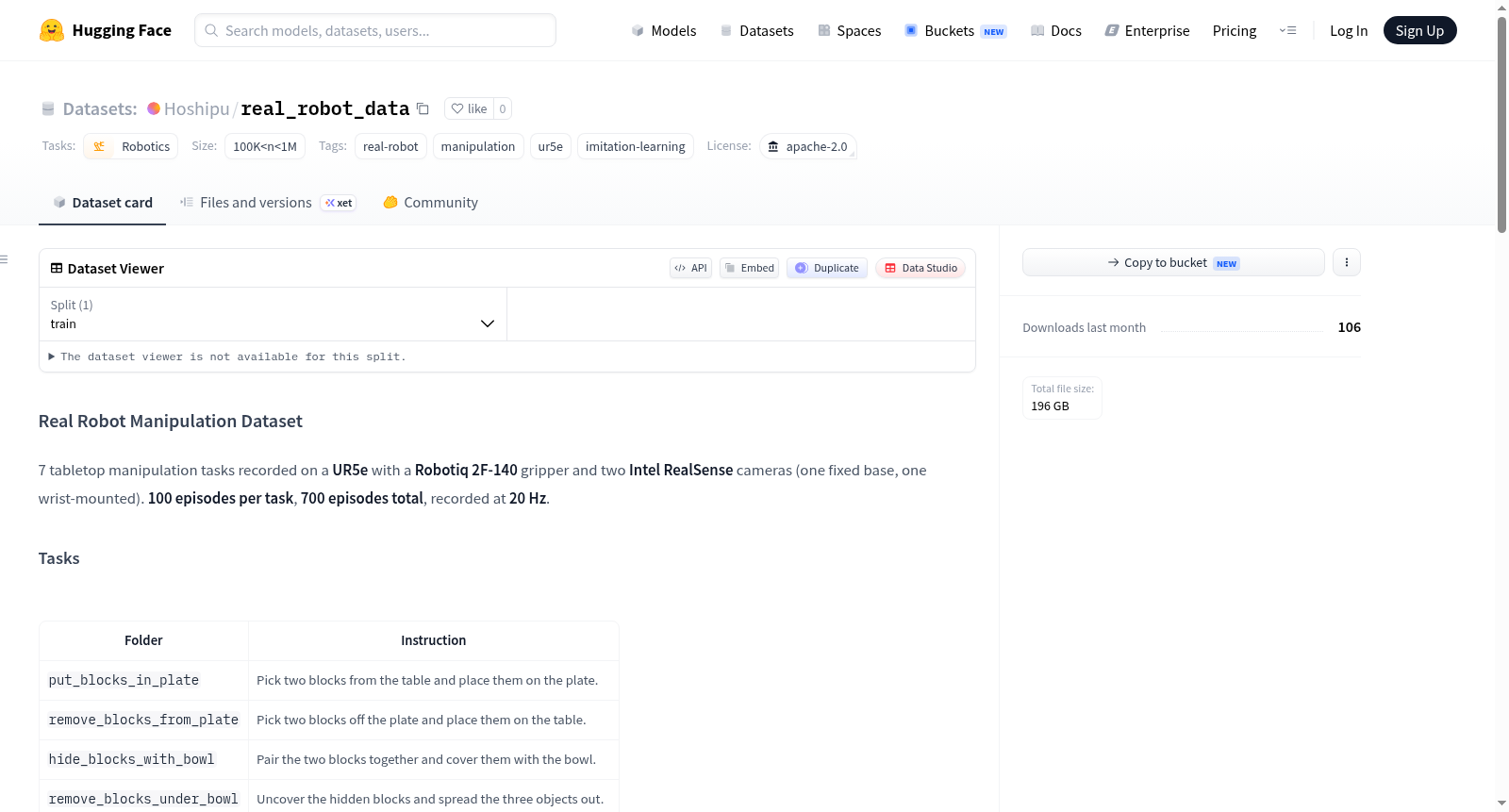
Task: Open the Enterprise navigation link
Action: pos(1147,31)
